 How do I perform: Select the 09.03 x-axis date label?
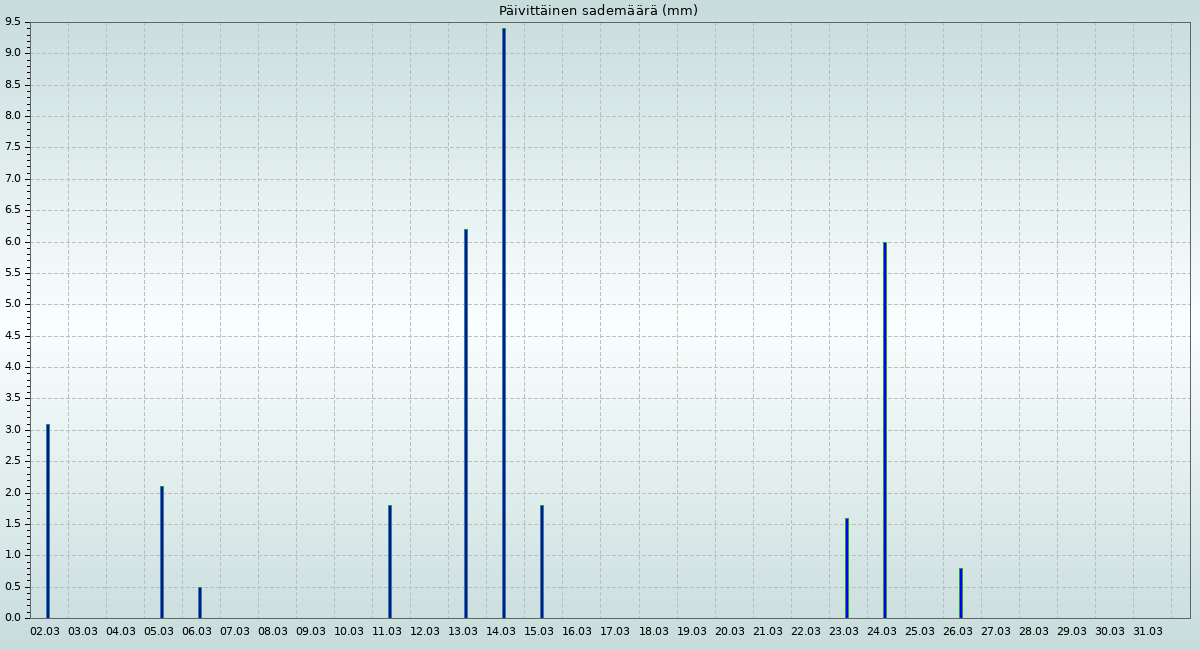click(x=311, y=632)
